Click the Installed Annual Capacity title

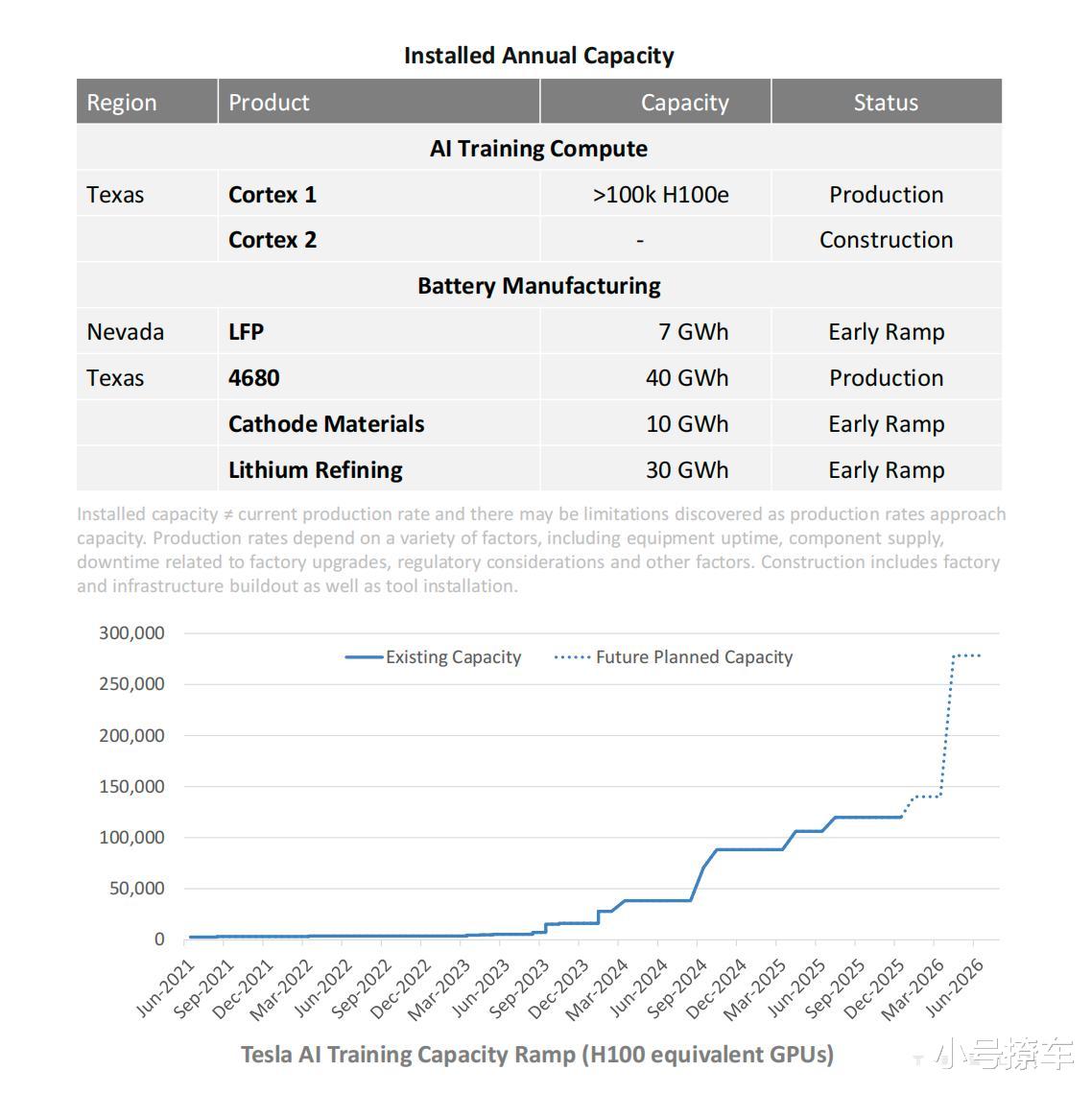click(538, 56)
